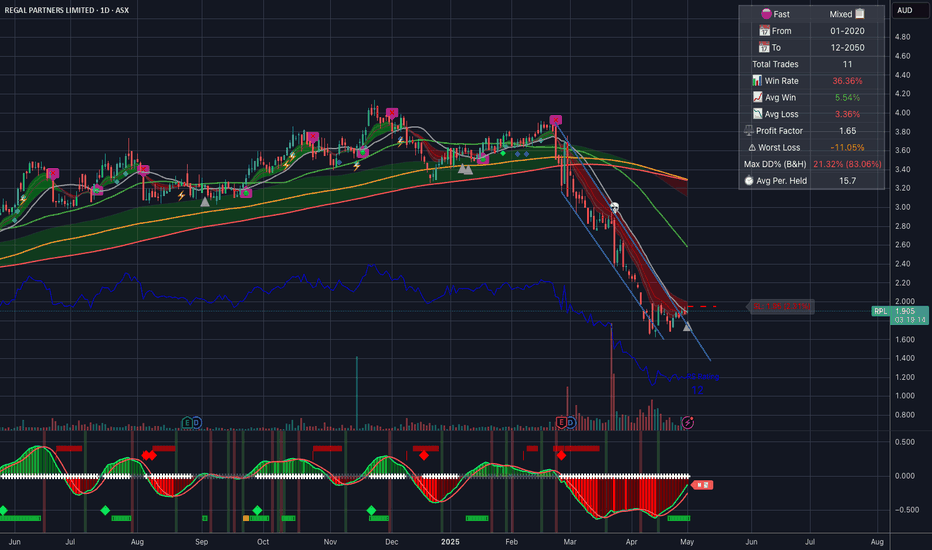Click the RS Rating label on chart

tap(703, 376)
